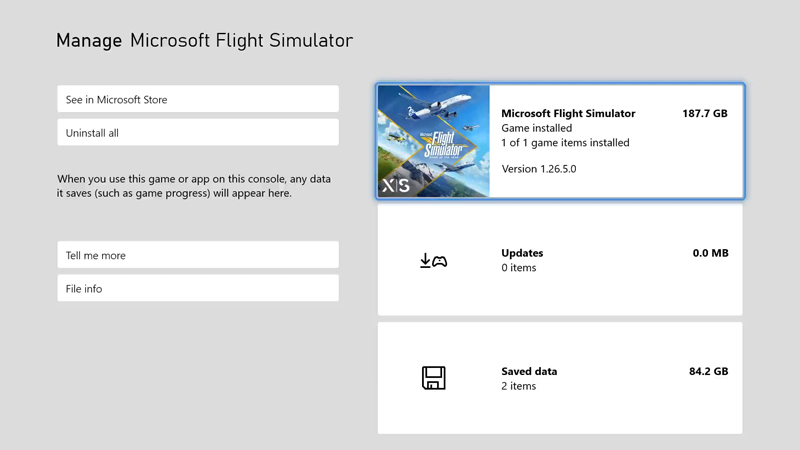800x450 pixels.
Task: Choose Uninstall all
Action: [198, 133]
